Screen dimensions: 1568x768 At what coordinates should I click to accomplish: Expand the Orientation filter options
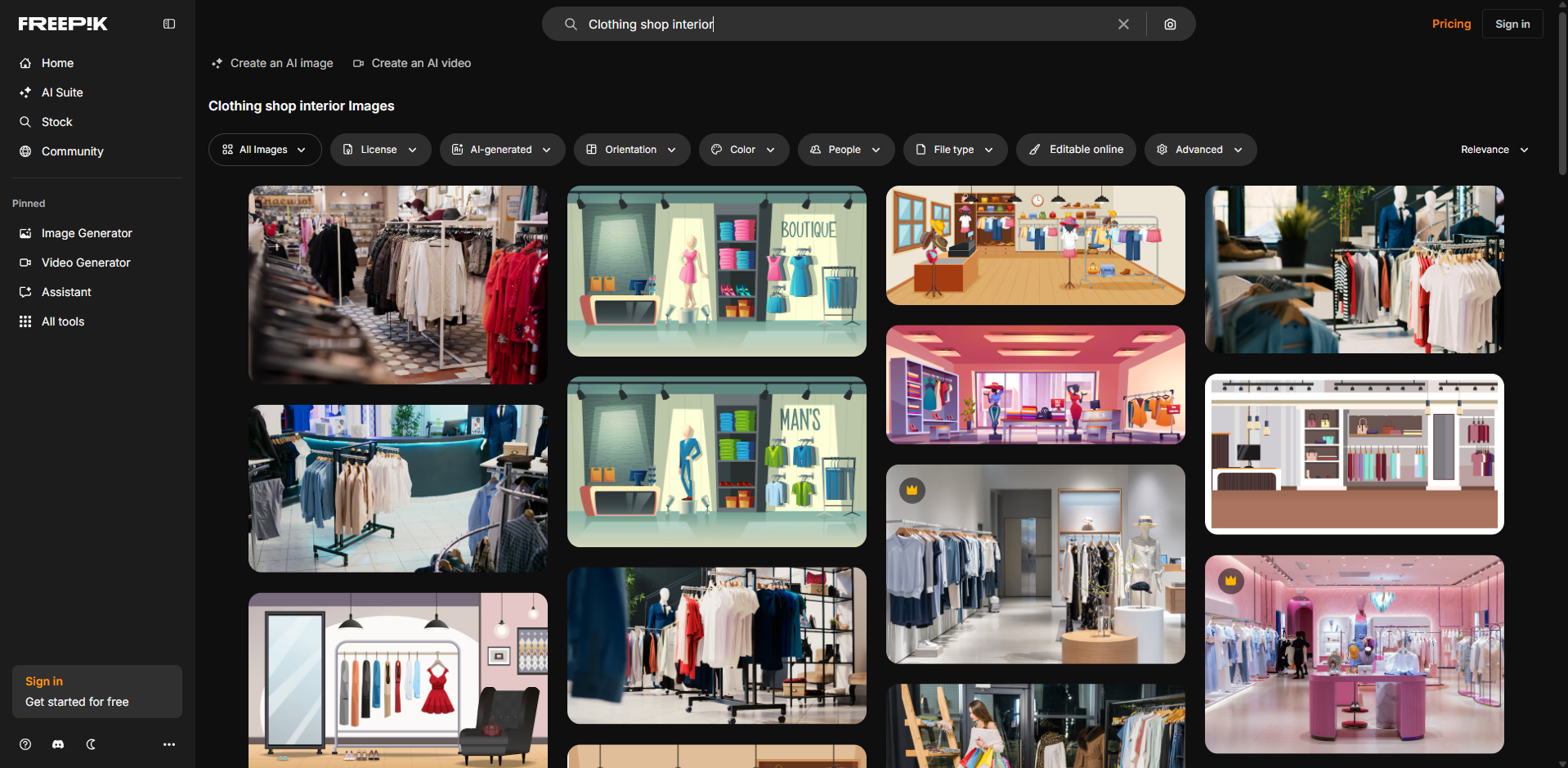631,150
